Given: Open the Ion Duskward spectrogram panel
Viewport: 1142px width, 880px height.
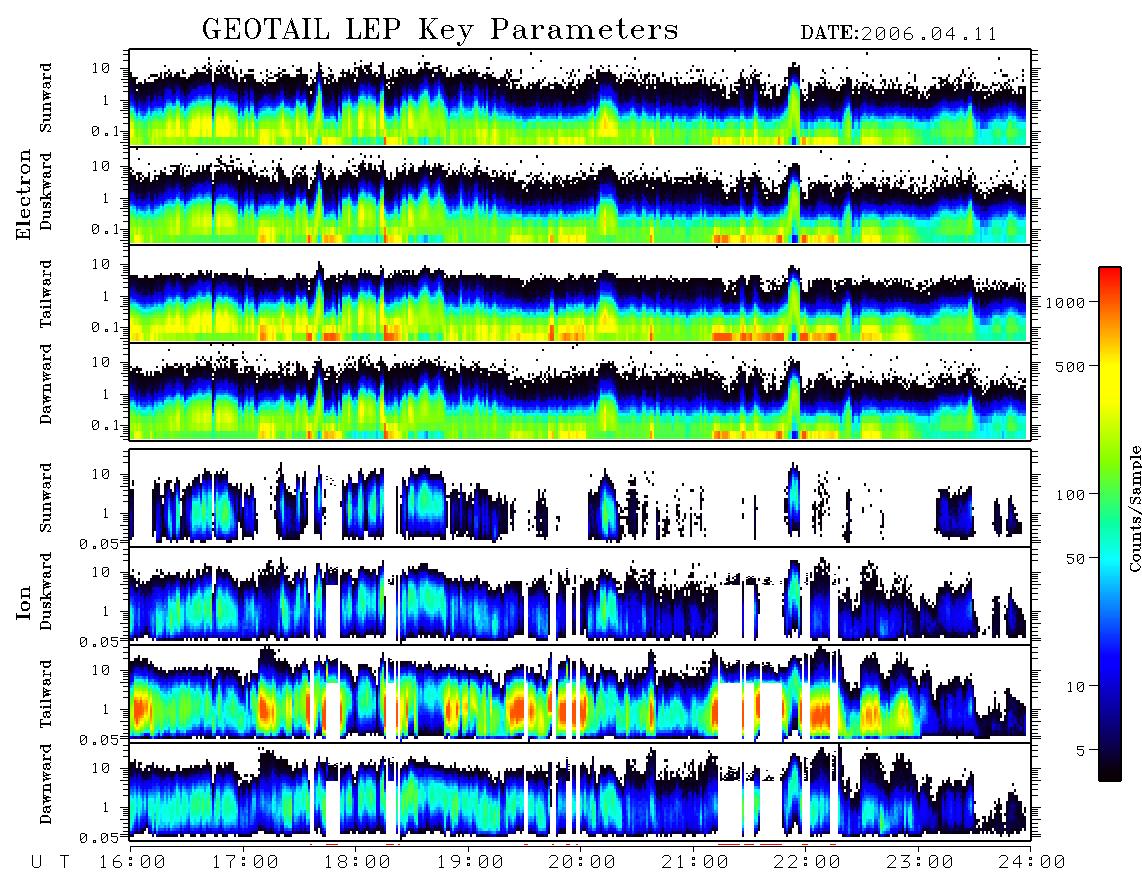Looking at the screenshot, I should 580,595.
